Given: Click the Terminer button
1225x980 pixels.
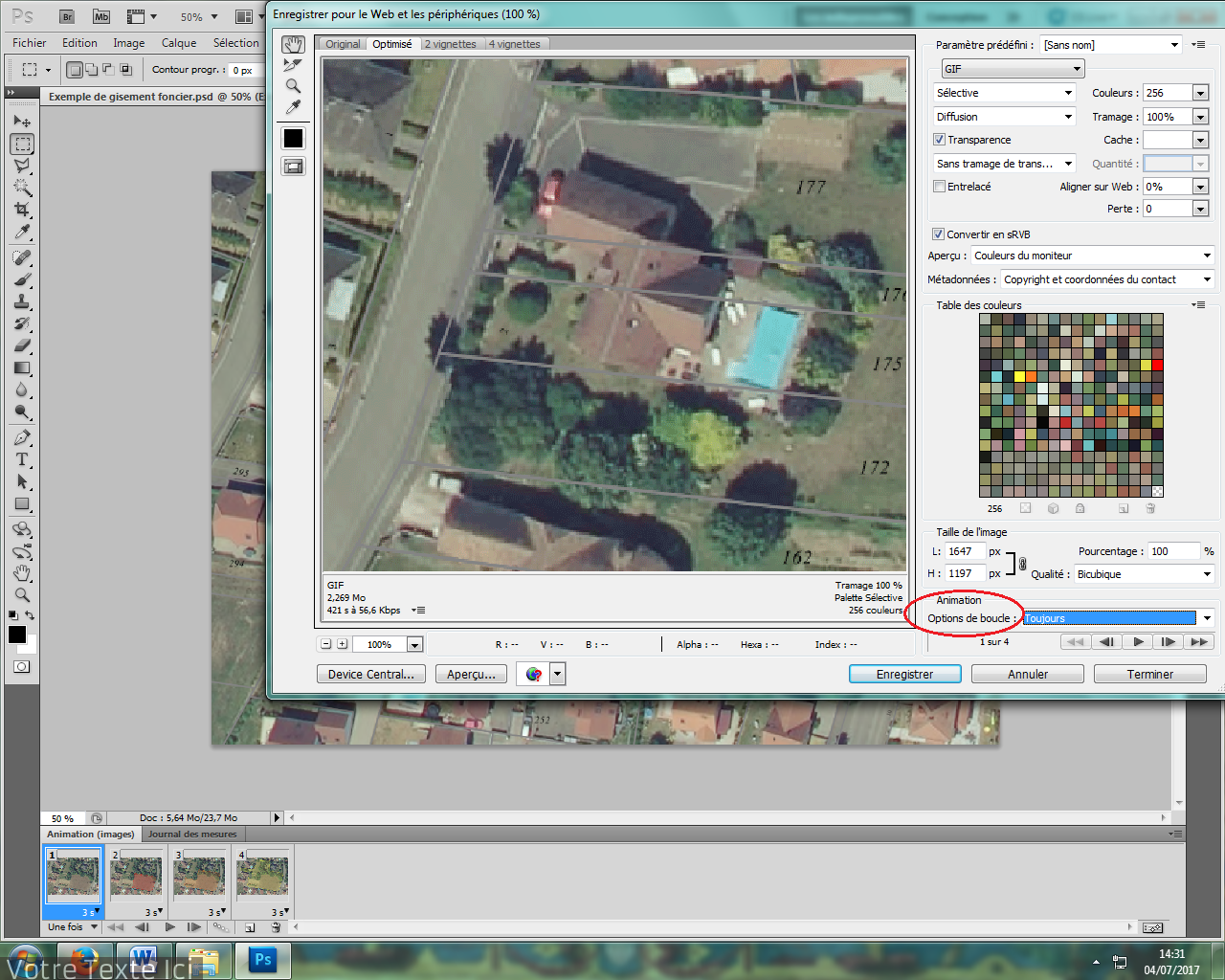Looking at the screenshot, I should click(x=1149, y=674).
